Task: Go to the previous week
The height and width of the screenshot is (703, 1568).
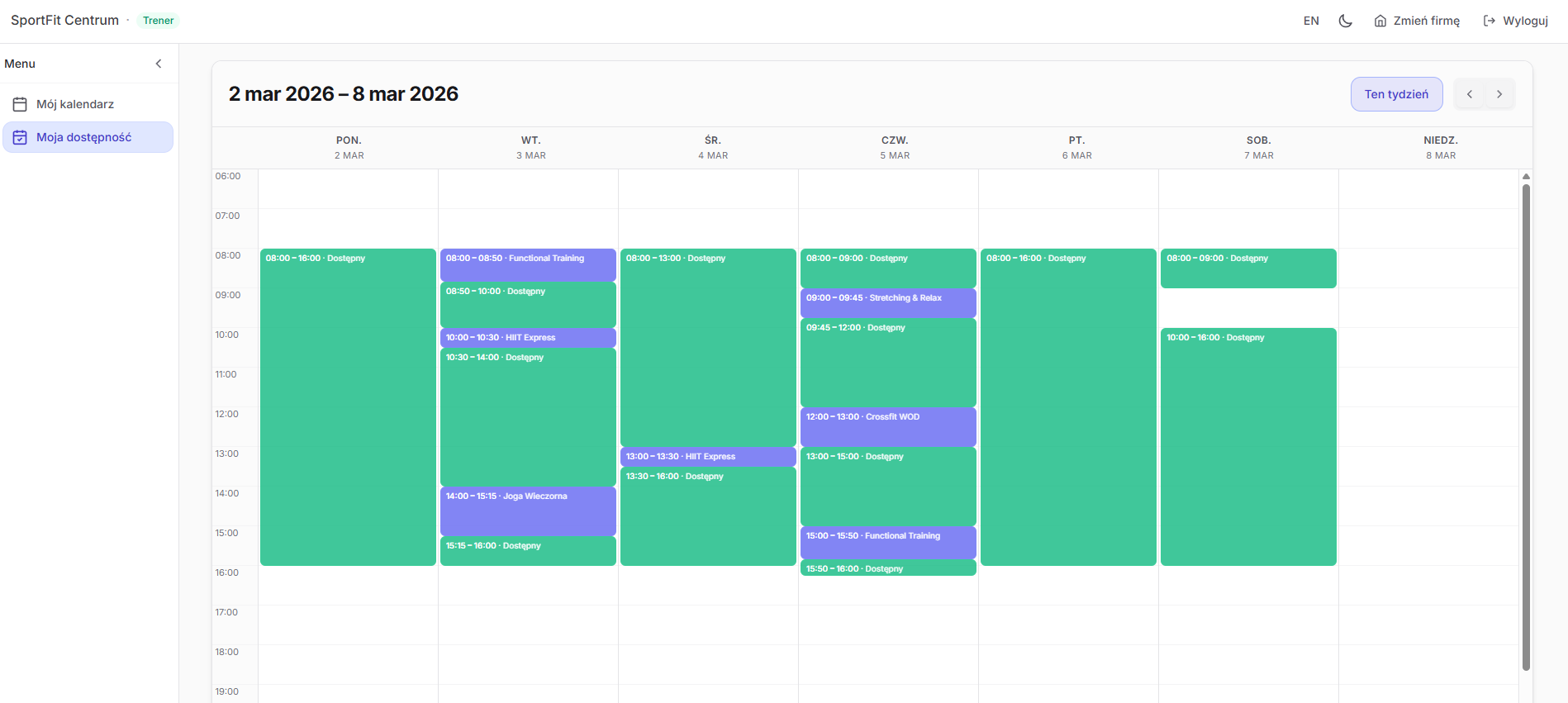Action: click(1469, 94)
